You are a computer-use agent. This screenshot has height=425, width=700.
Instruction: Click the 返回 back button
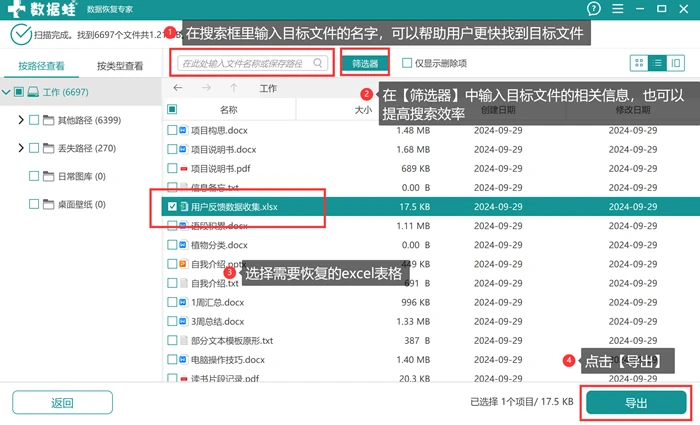pos(62,403)
